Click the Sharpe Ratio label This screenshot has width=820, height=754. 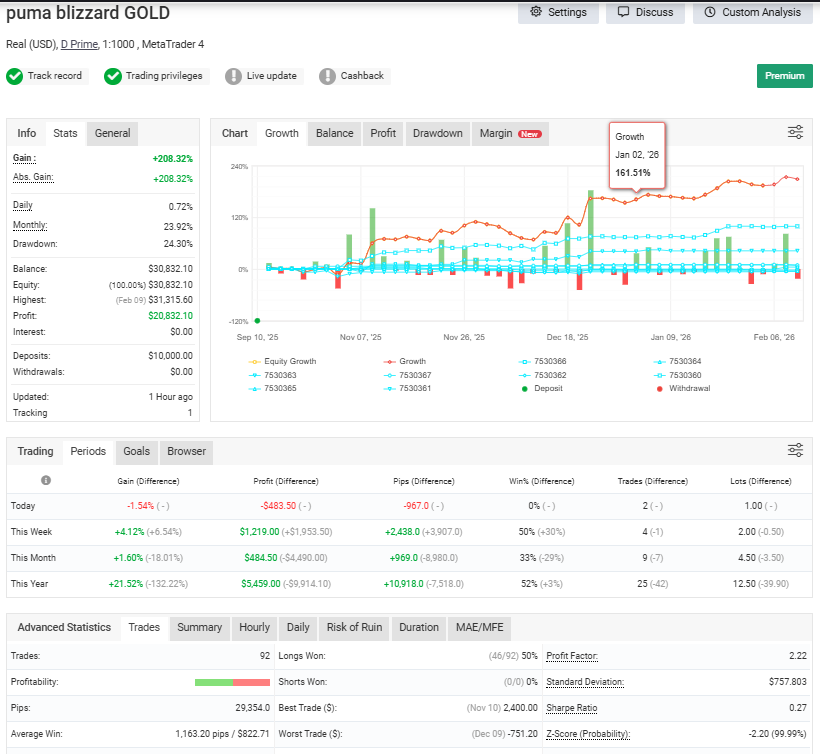click(x=572, y=708)
